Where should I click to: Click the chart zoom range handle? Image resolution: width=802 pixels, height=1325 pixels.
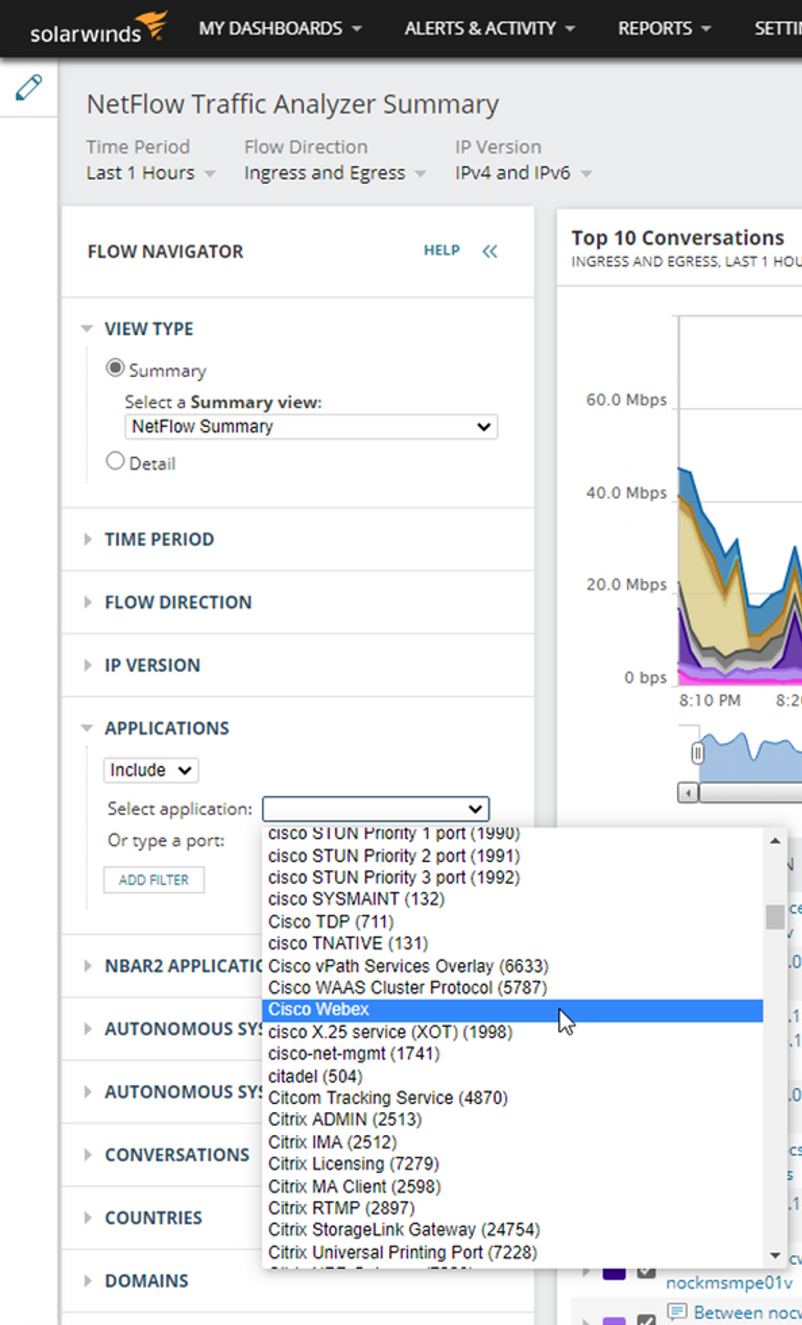698,753
